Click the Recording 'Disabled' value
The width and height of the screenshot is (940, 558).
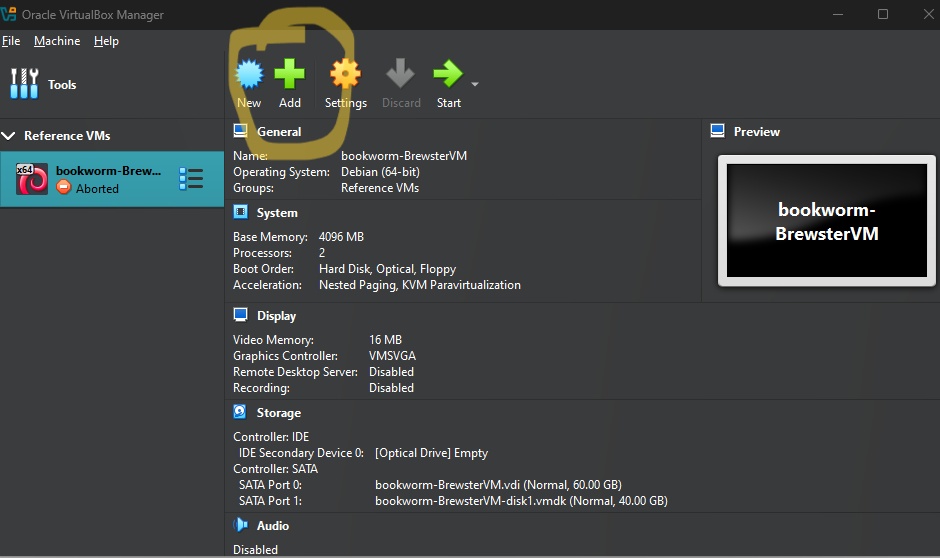[x=391, y=388]
